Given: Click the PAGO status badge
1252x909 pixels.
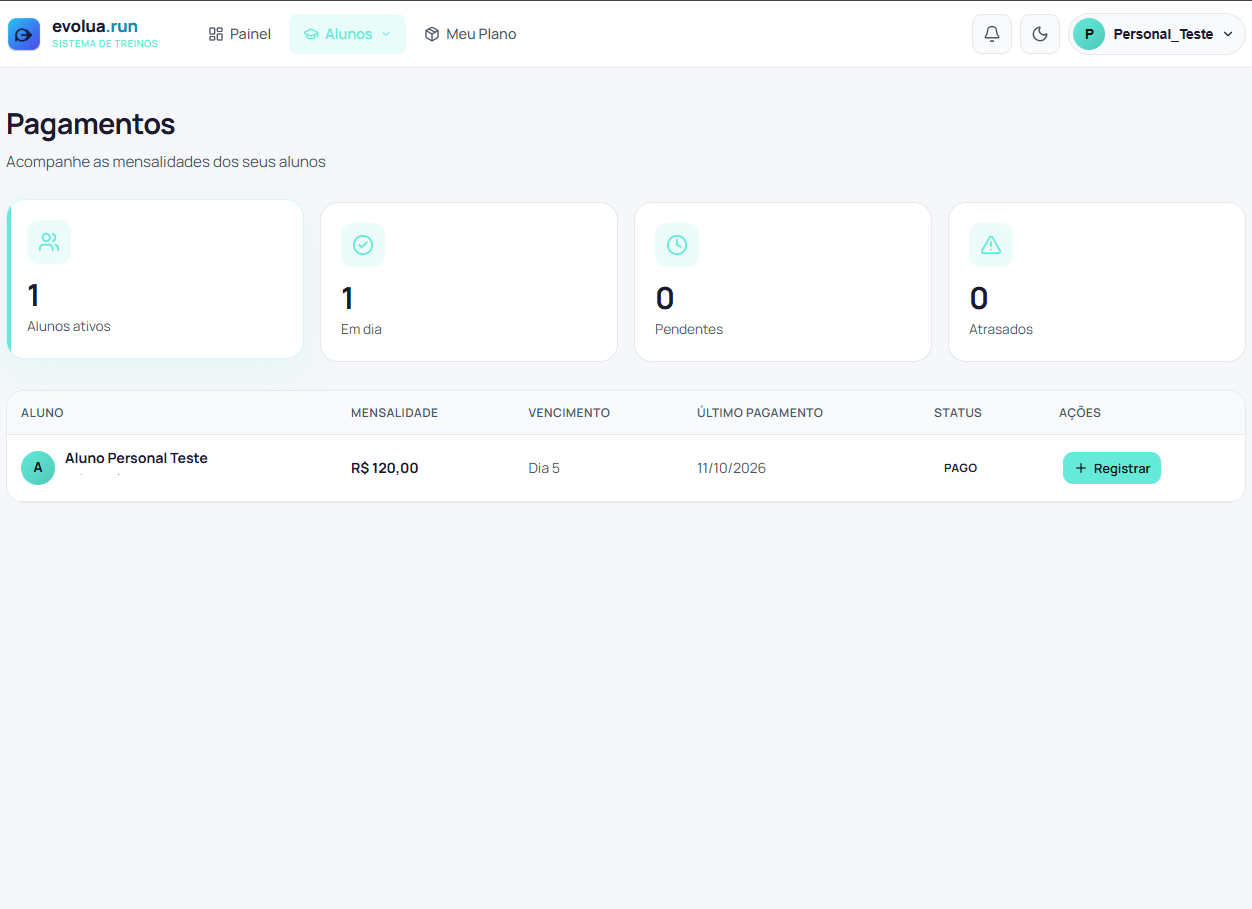Looking at the screenshot, I should click(x=960, y=468).
